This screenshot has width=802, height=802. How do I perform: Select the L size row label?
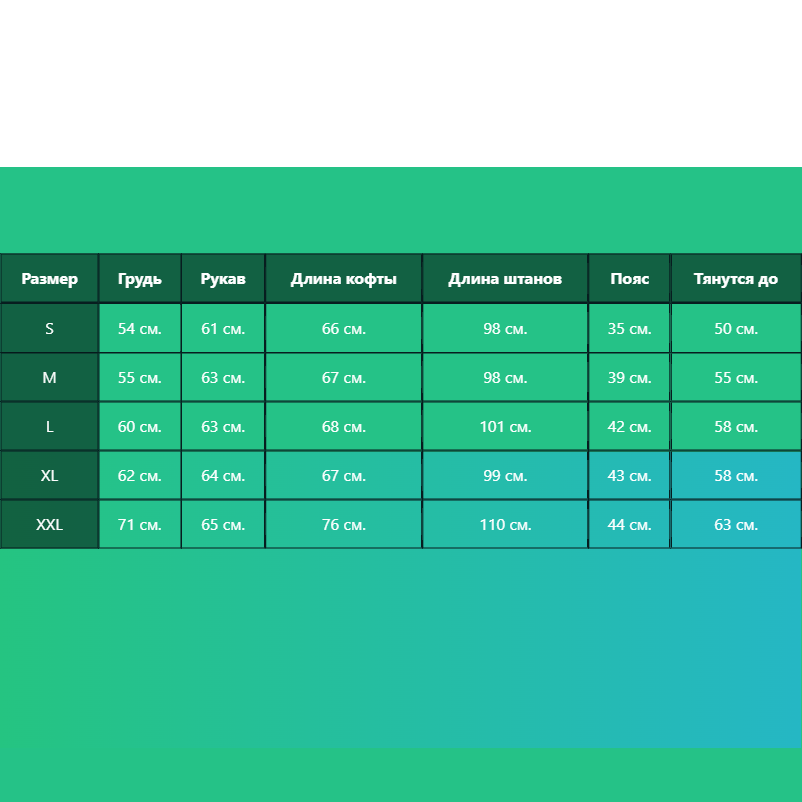pyautogui.click(x=49, y=427)
